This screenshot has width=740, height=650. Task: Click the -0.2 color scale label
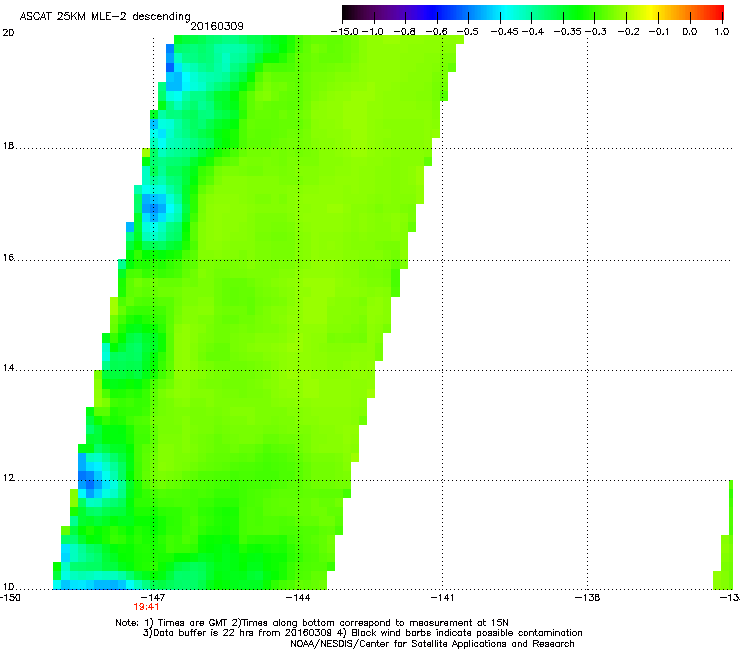tap(629, 32)
